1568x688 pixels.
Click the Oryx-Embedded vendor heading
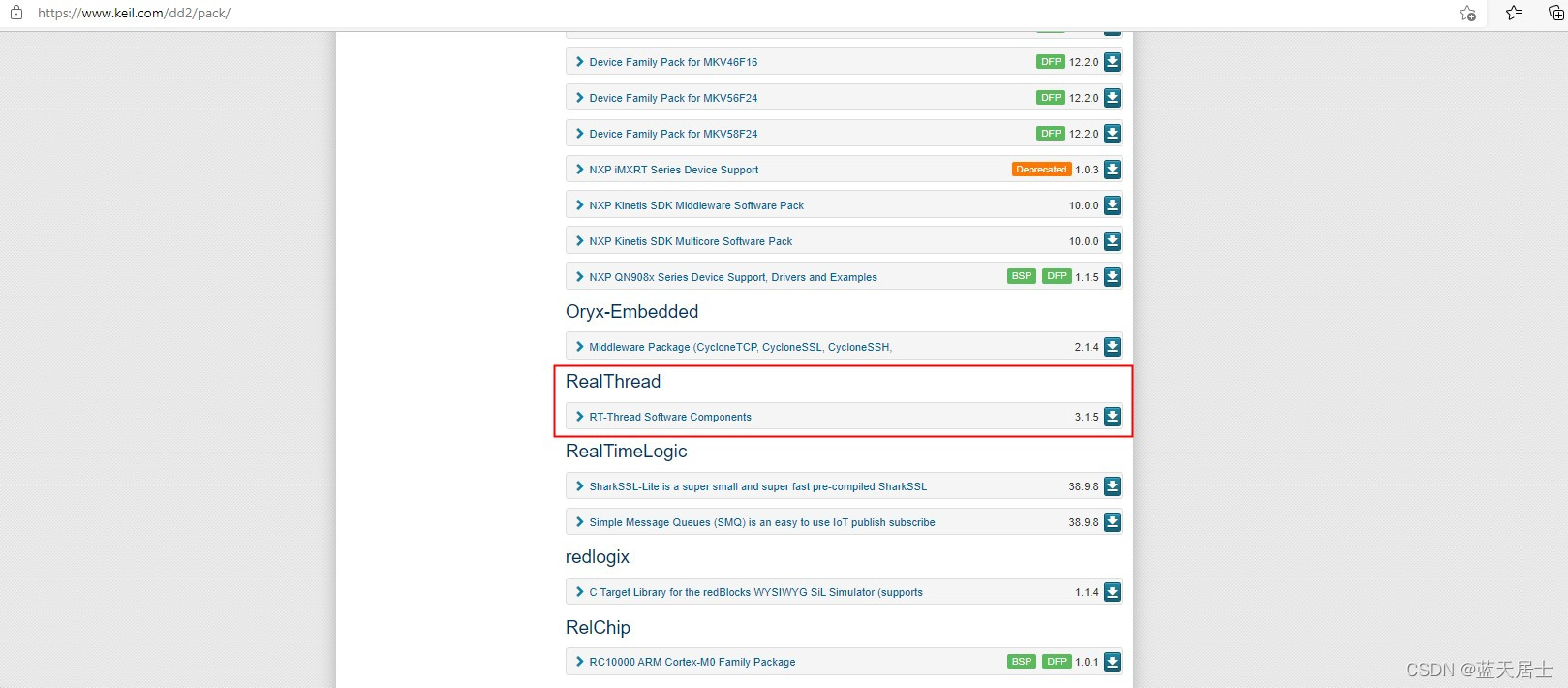(x=631, y=312)
